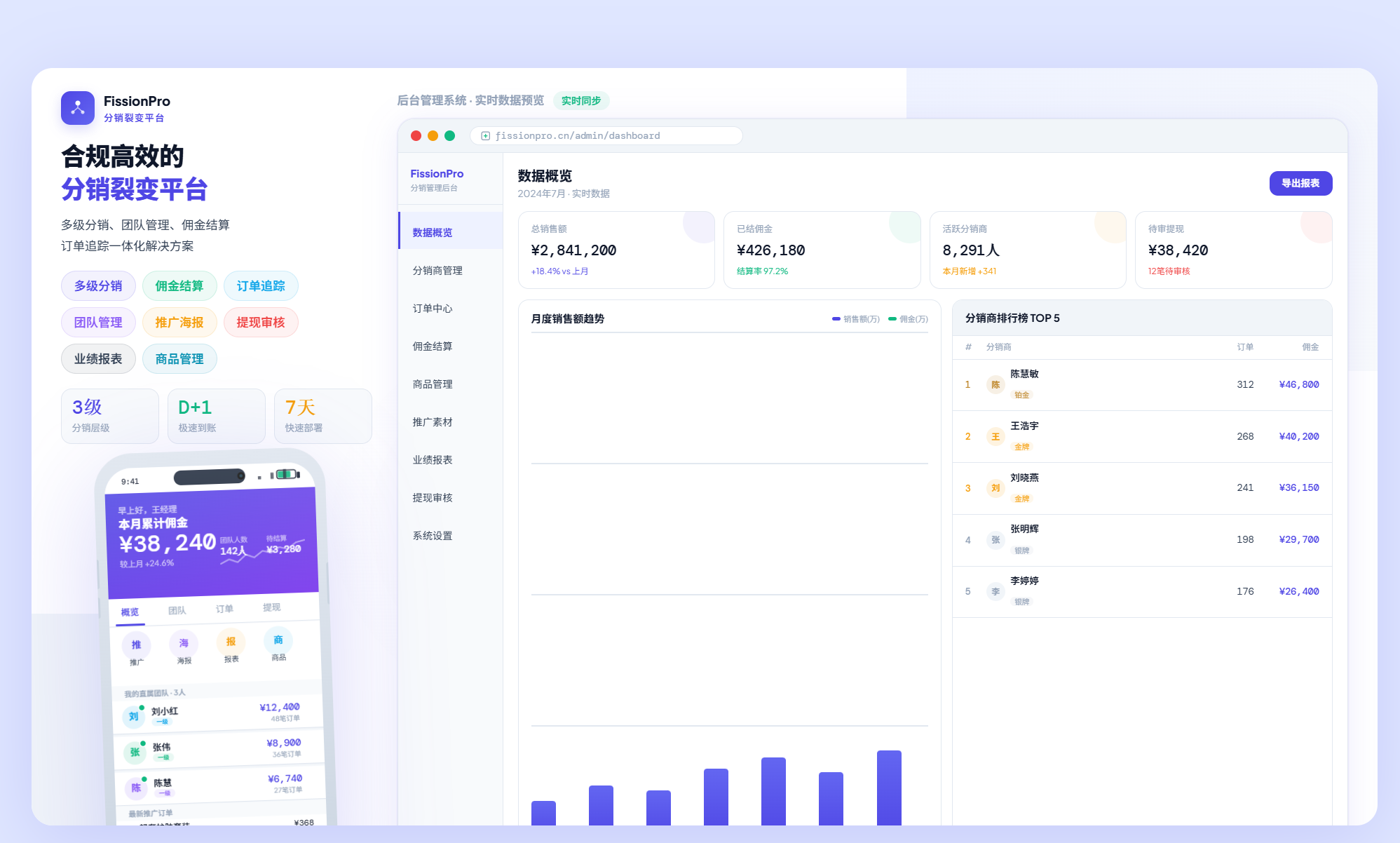Click the tallest rightmost sales bar
This screenshot has height=843, width=1400.
pos(889,788)
